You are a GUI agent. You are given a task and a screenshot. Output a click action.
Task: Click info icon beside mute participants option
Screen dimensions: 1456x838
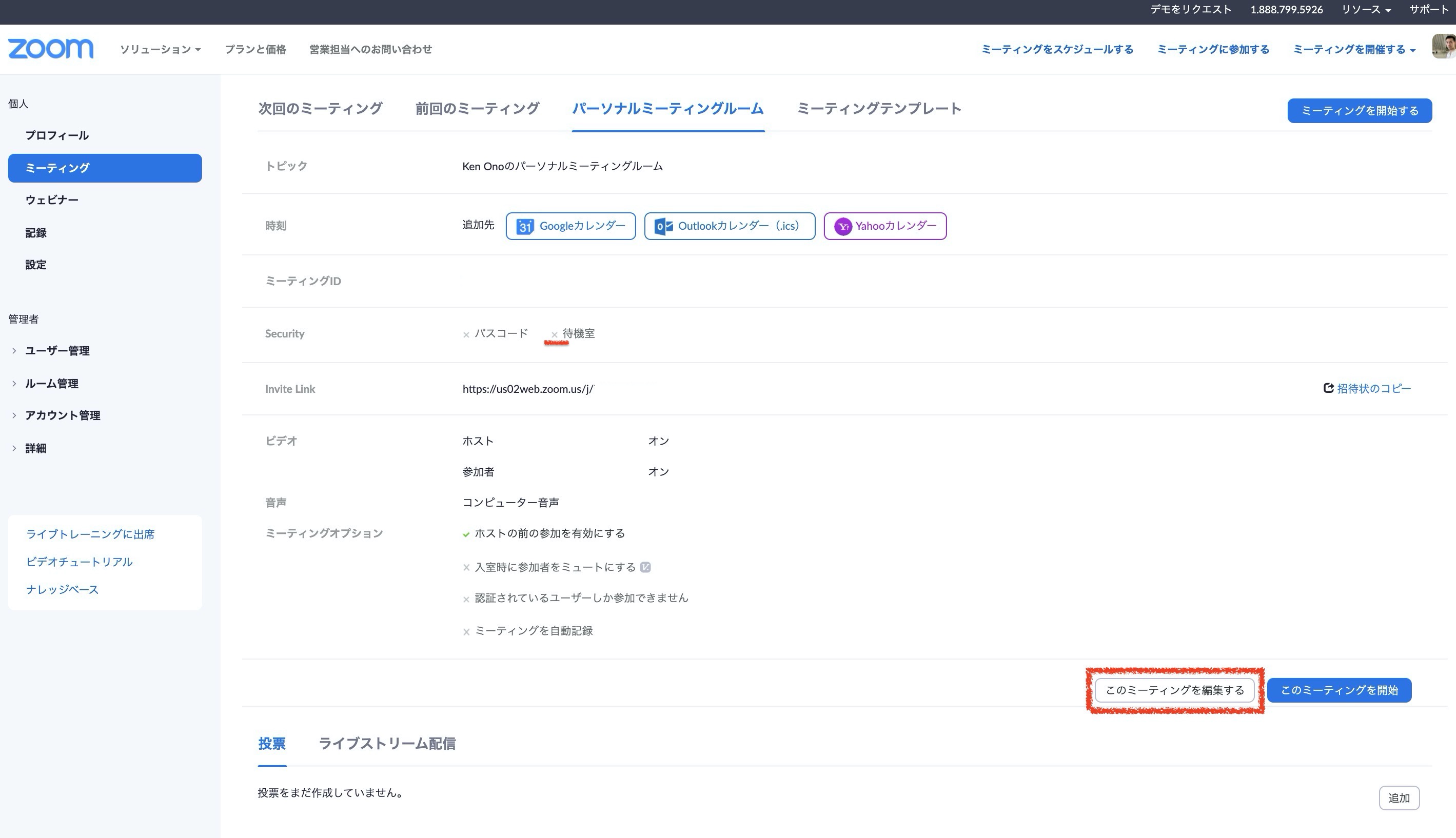pyautogui.click(x=645, y=568)
